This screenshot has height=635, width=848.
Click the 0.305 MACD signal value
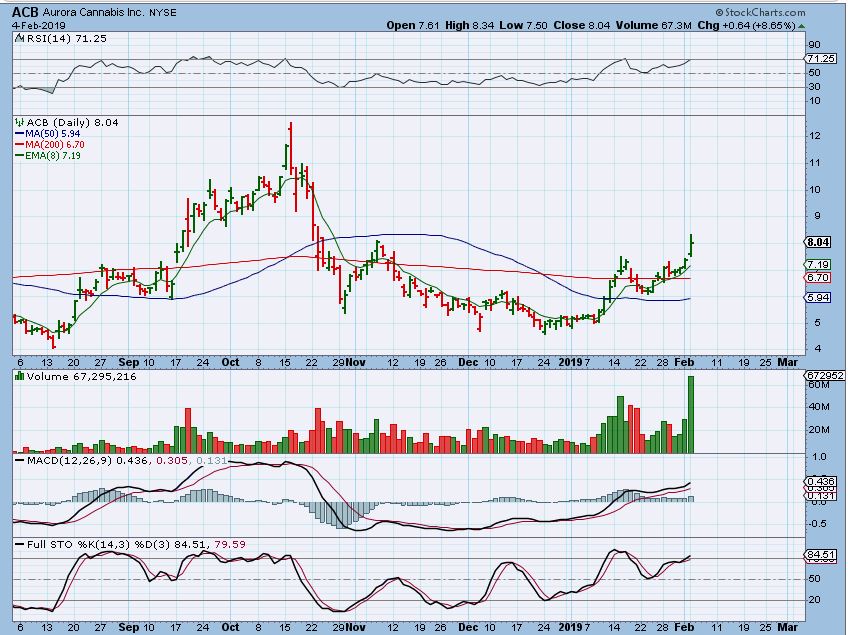pyautogui.click(x=171, y=460)
